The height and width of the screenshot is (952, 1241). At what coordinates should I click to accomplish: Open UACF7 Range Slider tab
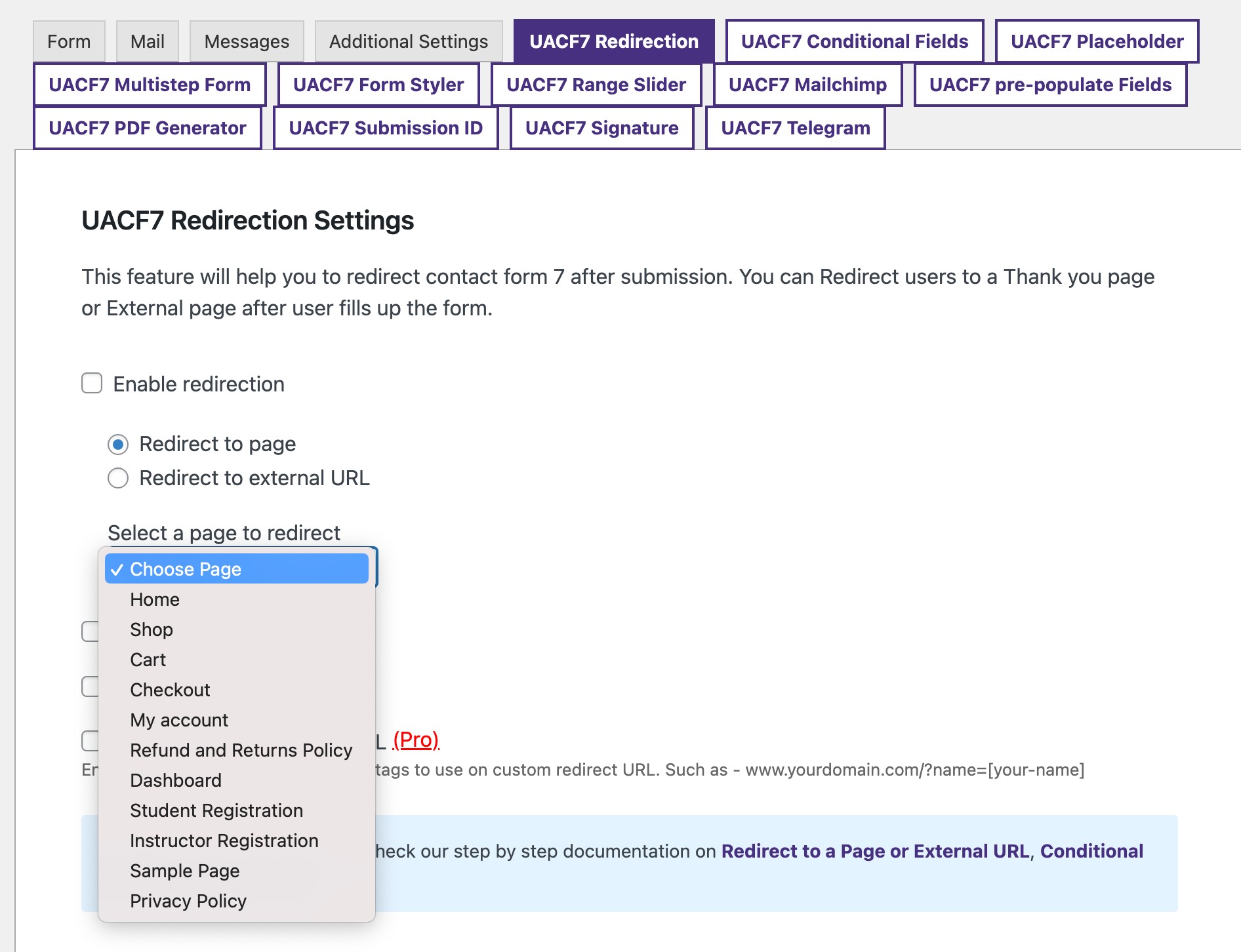coord(596,85)
